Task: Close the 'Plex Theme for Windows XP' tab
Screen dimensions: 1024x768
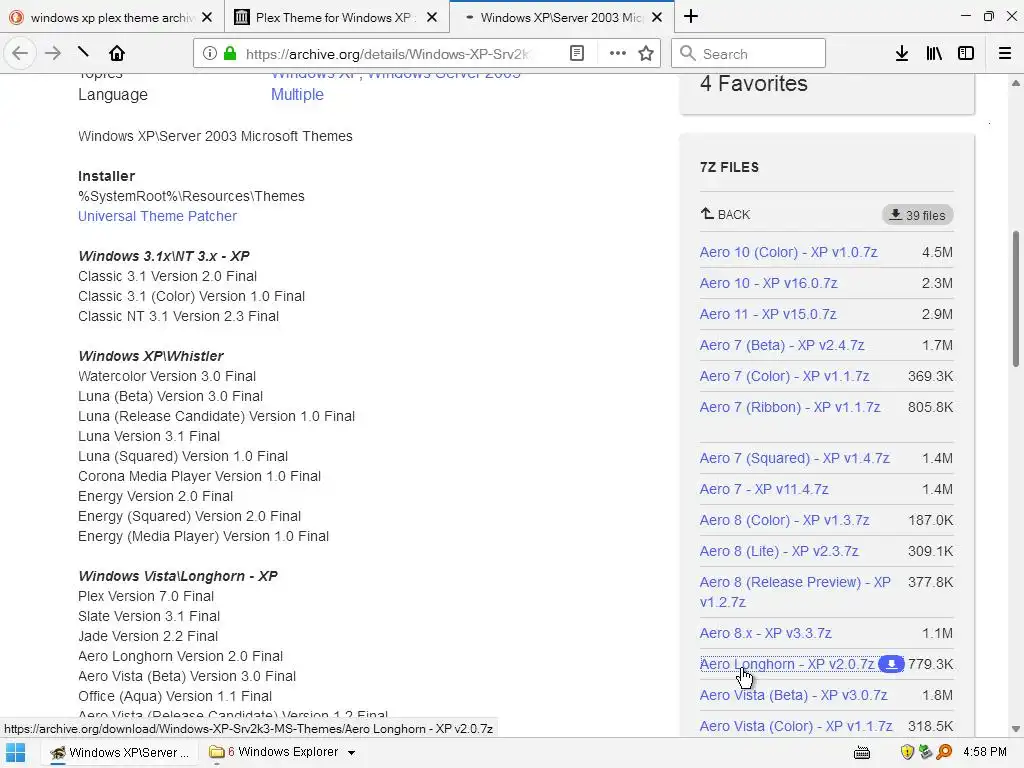Action: point(432,17)
